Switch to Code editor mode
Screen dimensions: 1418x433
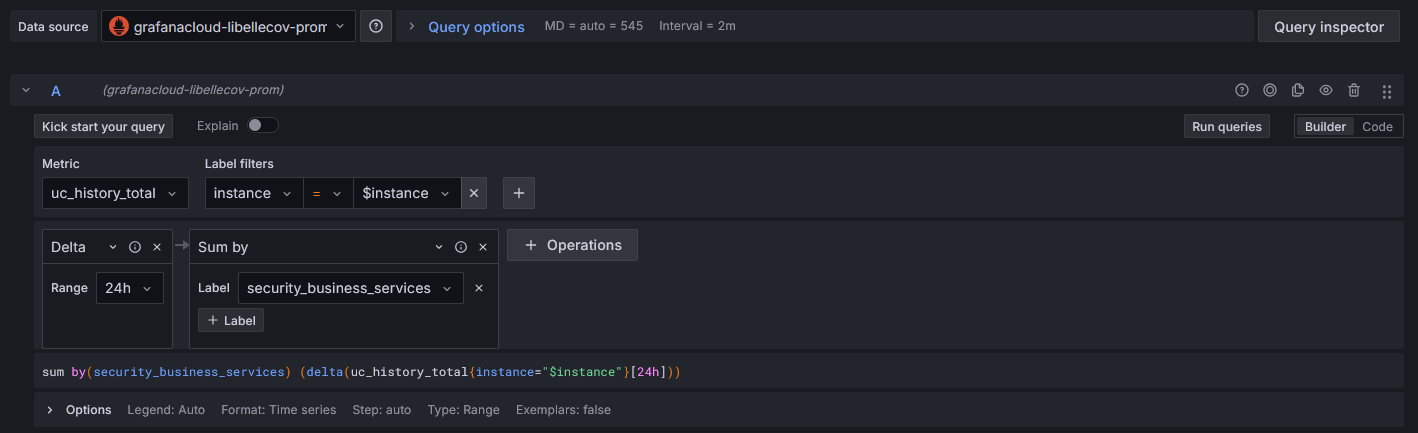click(1377, 127)
